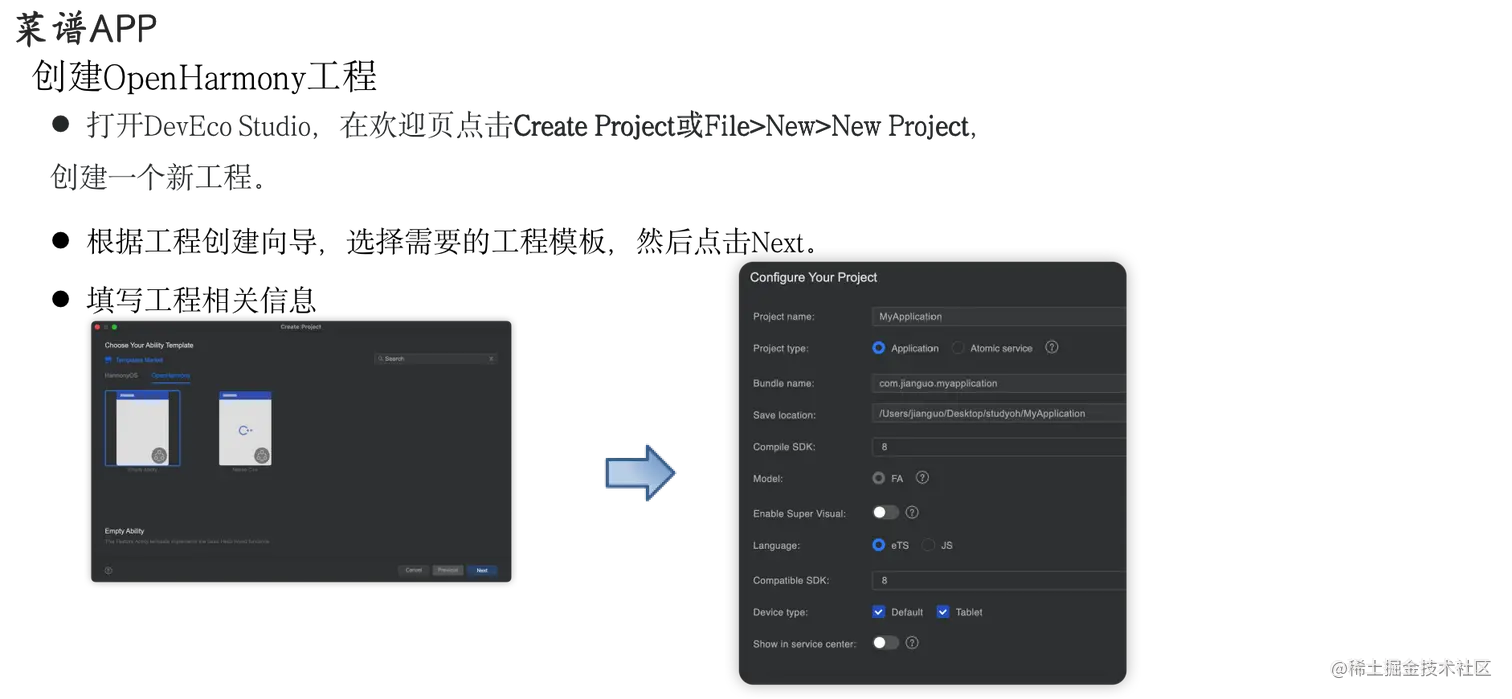Click the search magnifier in Create Project
Viewport: 1512px width, 699px height.
(381, 358)
